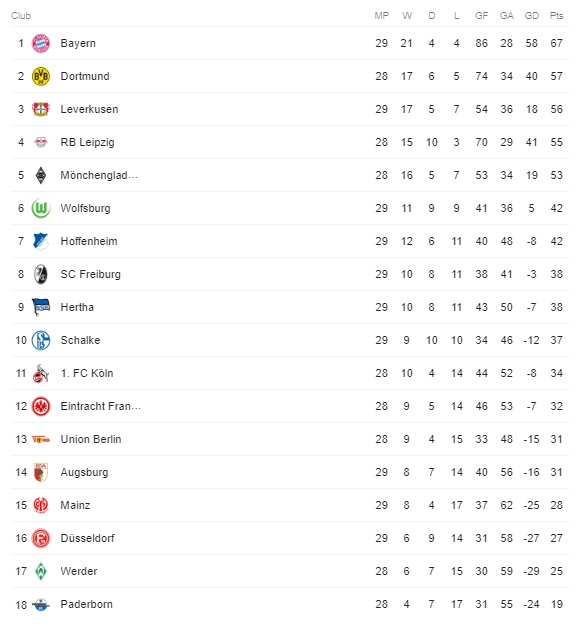The width and height of the screenshot is (576, 632).
Task: Open the Hoffenheim crest icon
Action: pyautogui.click(x=41, y=241)
